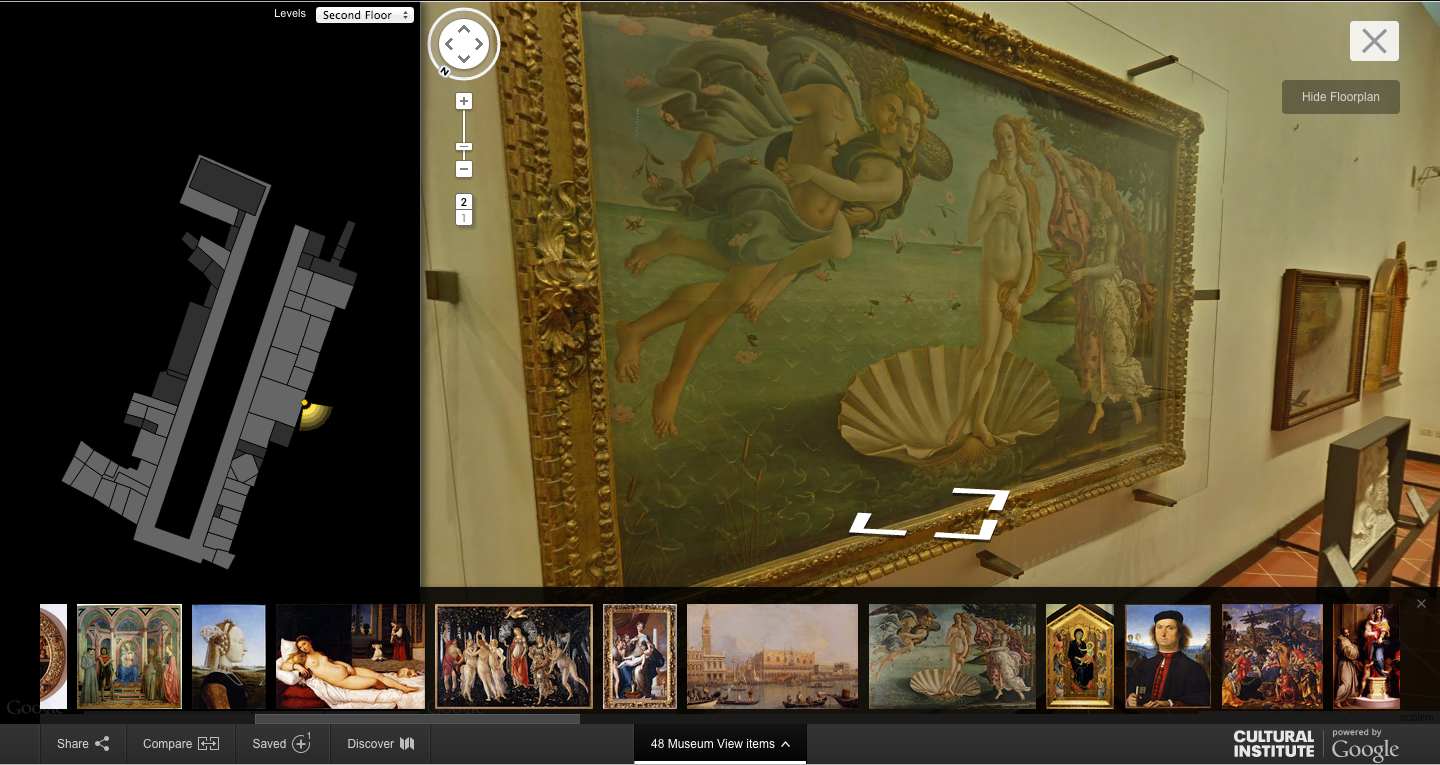Viewport: 1440px width, 765px height.
Task: Select the gold-ground enthroned Madonna thumbnail
Action: pyautogui.click(x=1080, y=656)
